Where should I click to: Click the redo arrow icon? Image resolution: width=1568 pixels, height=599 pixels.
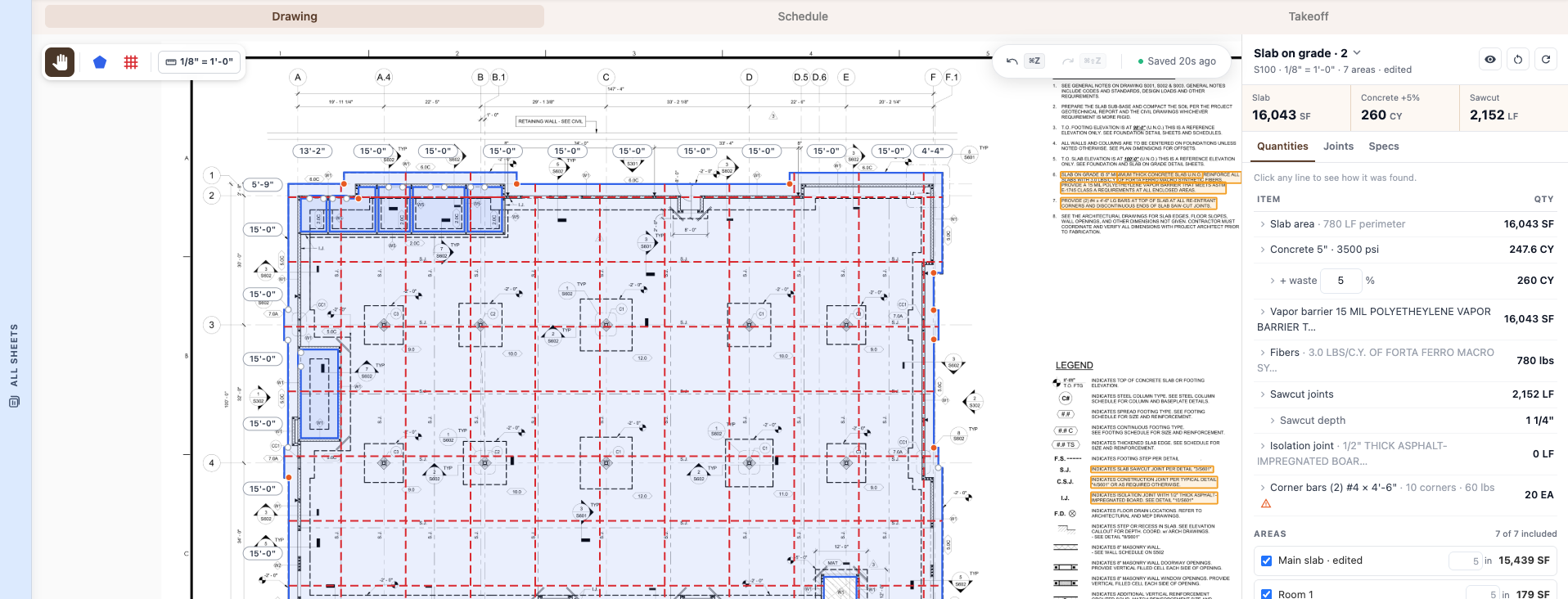click(1067, 61)
